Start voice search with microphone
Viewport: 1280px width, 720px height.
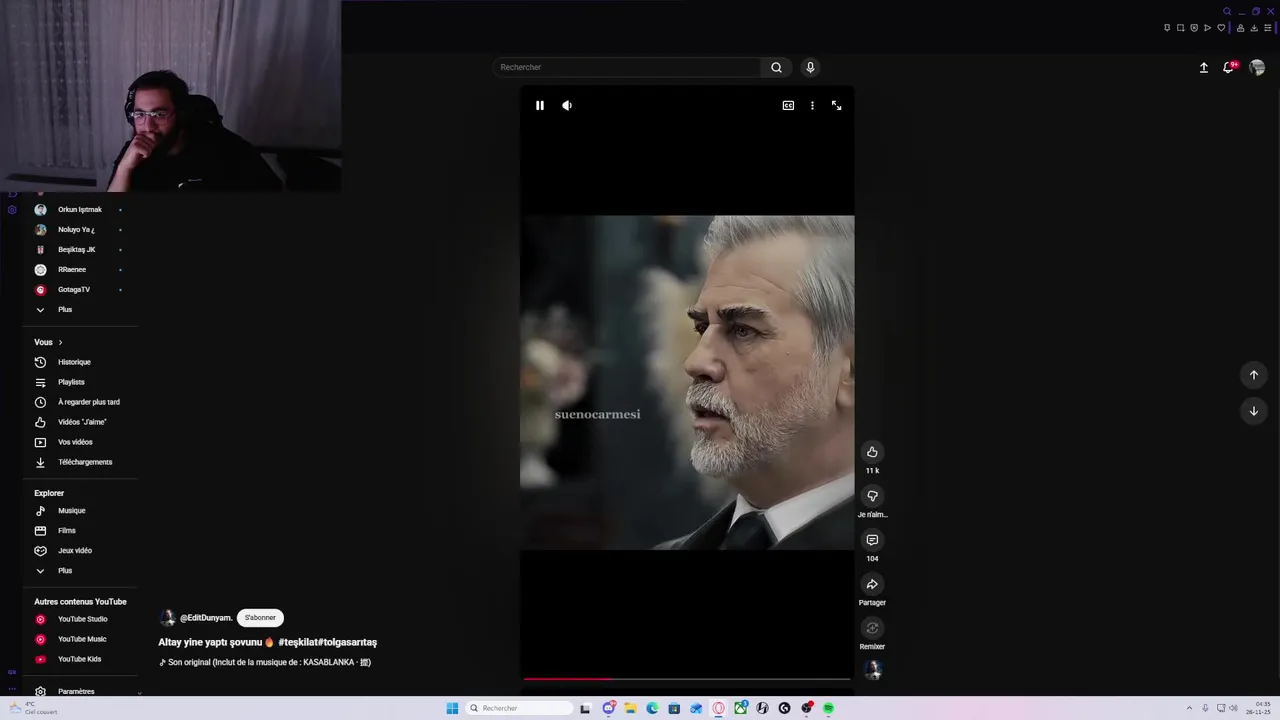pyautogui.click(x=810, y=67)
